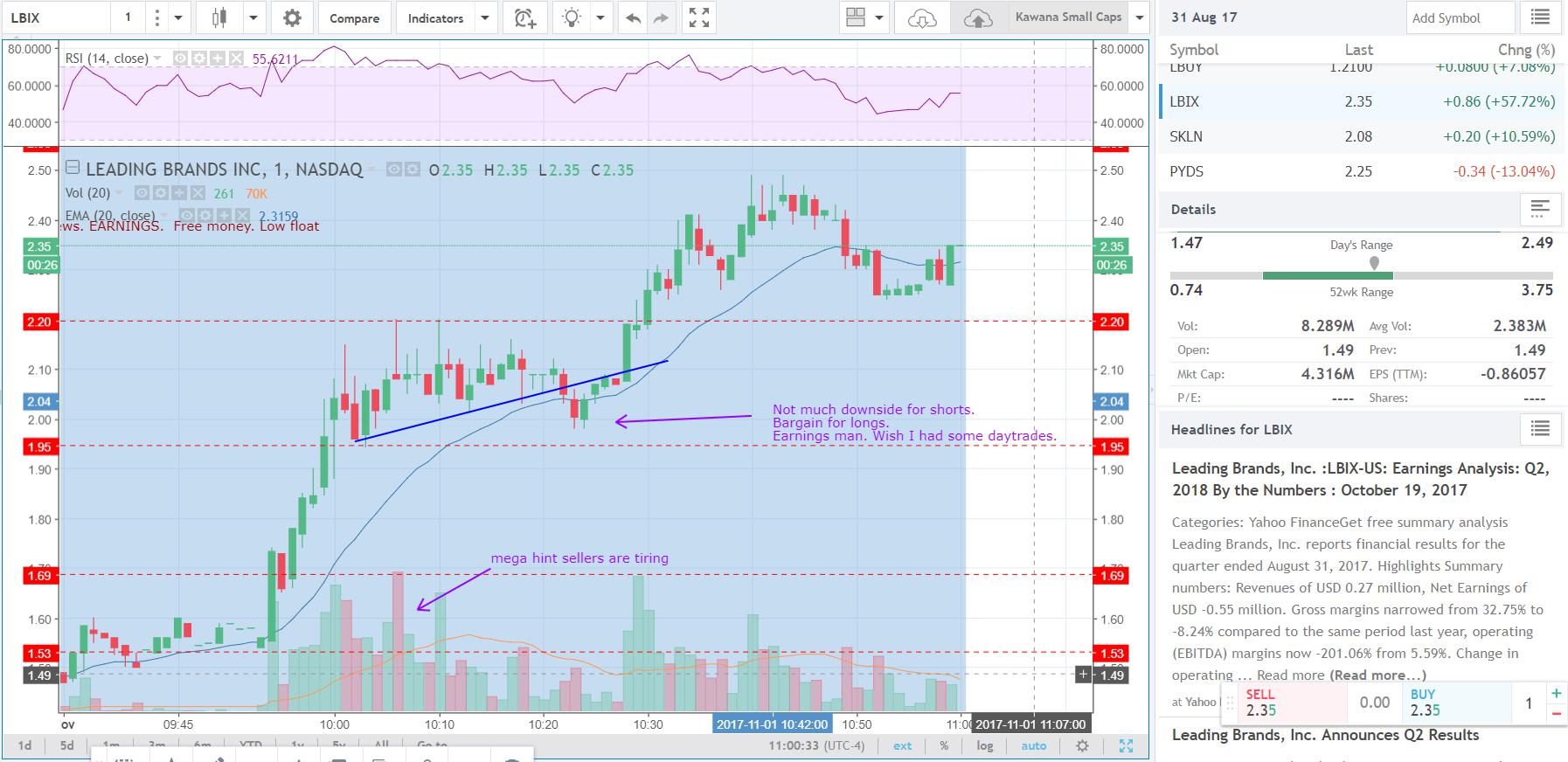Click the more options dots beside interval
The width and height of the screenshot is (1568, 762).
point(156,17)
